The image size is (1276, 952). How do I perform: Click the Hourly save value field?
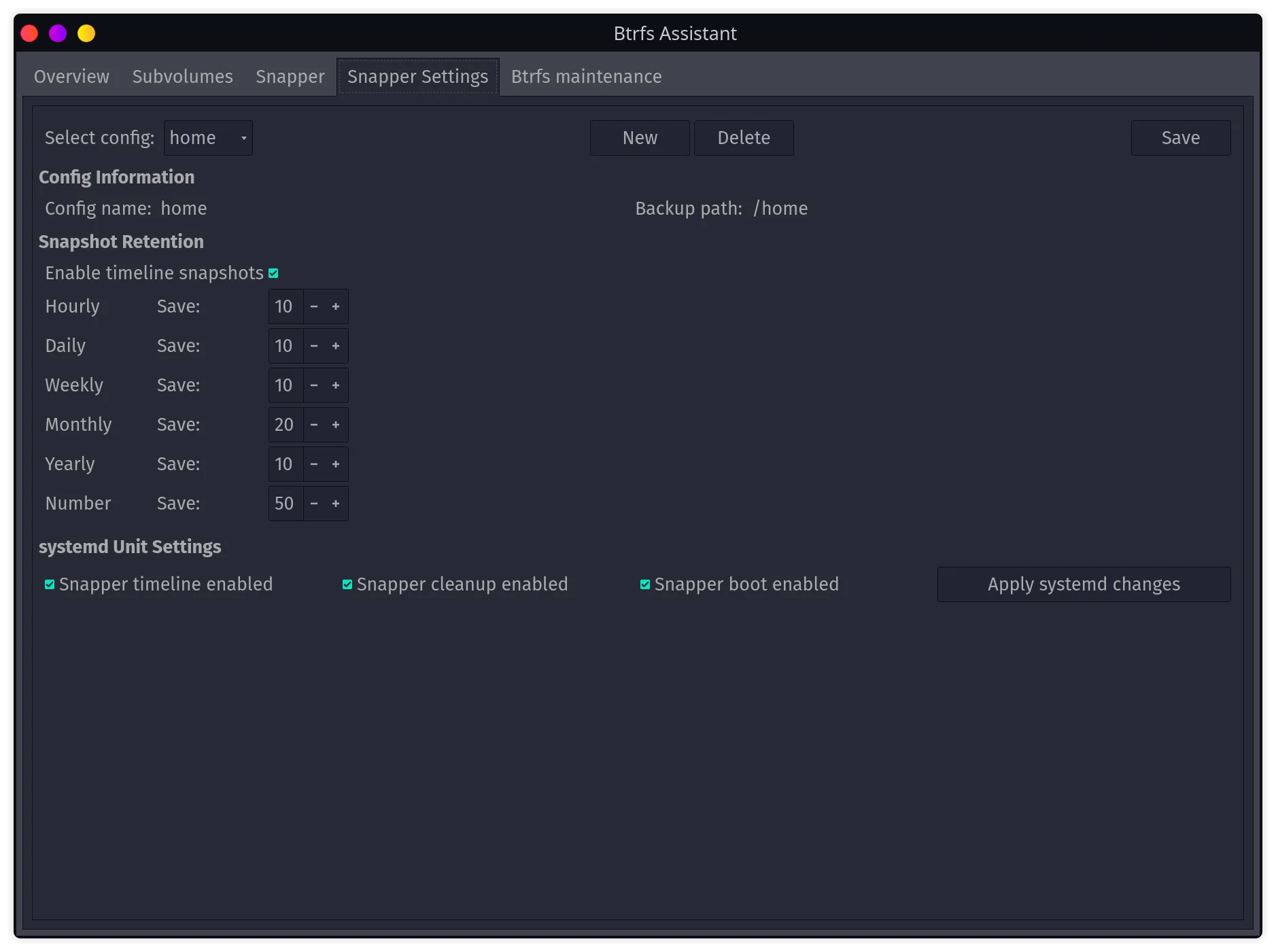[286, 306]
